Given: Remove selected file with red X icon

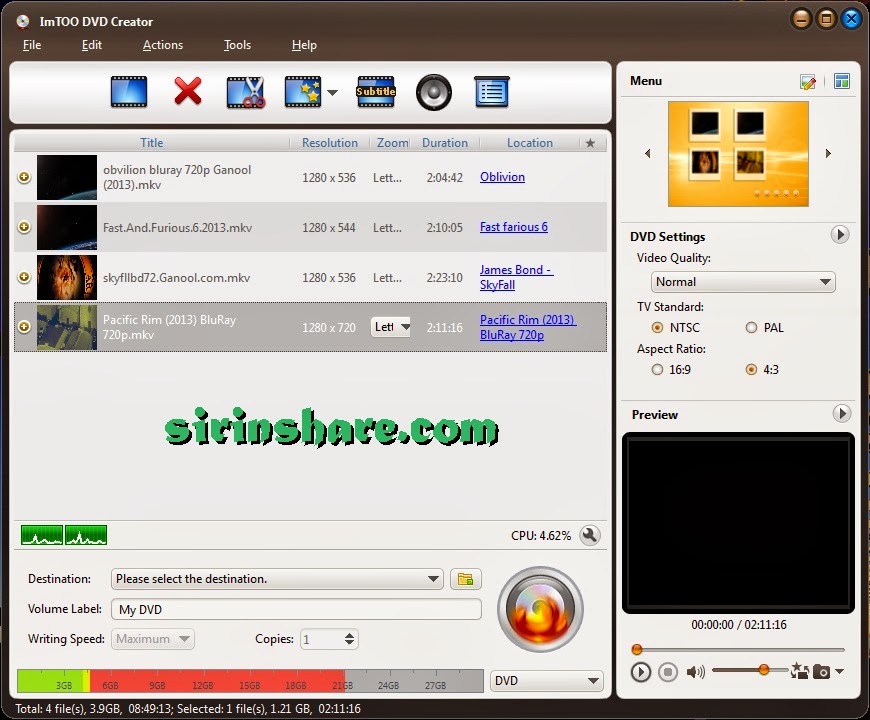Looking at the screenshot, I should coord(188,92).
